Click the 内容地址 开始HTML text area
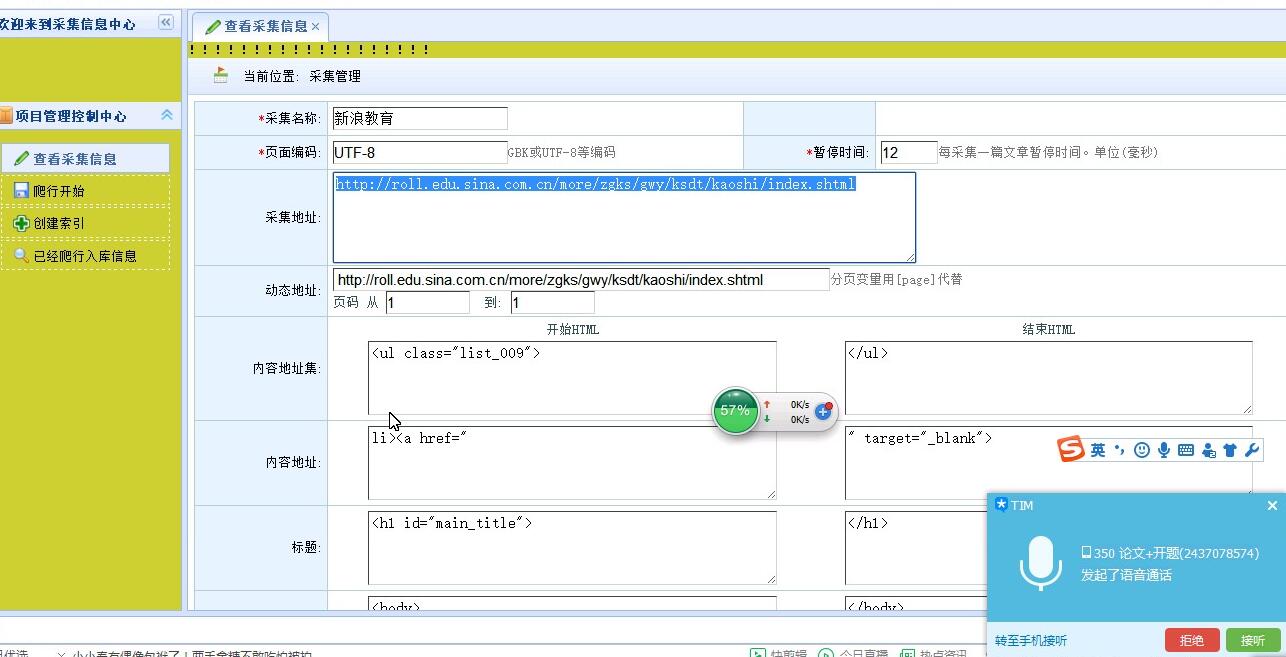This screenshot has height=657, width=1286. click(572, 463)
